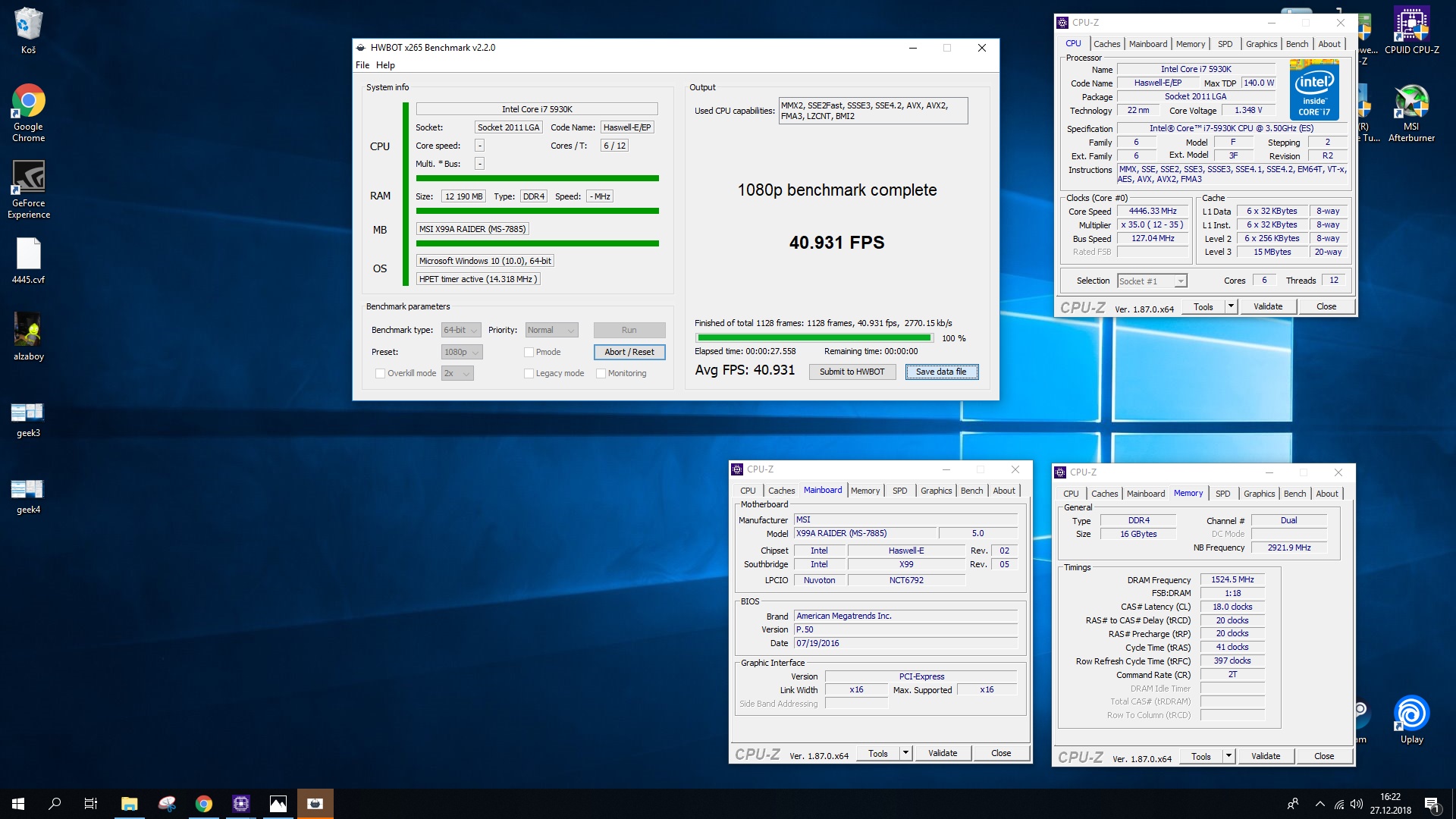Screen dimensions: 1456x819
Task: Open the Benchmark type 64-bit dropdown
Action: [x=461, y=330]
